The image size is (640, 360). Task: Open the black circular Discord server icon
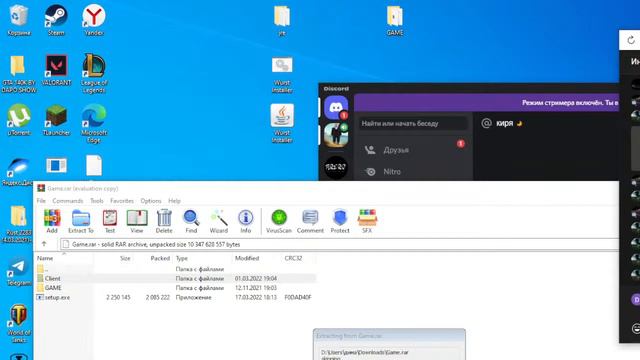coord(336,167)
